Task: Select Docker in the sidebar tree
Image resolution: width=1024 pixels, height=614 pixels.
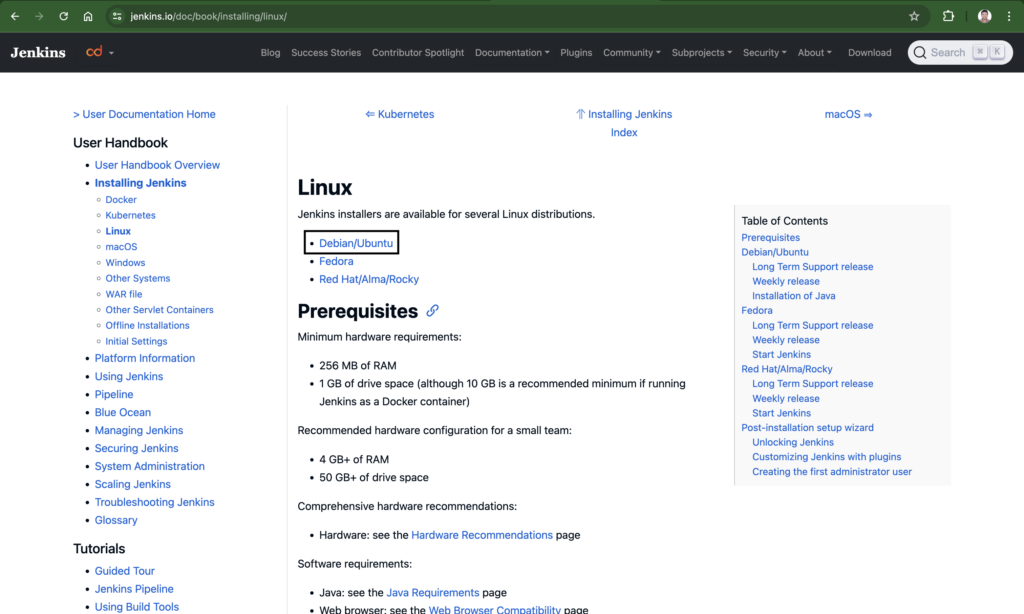Action: pyautogui.click(x=121, y=199)
